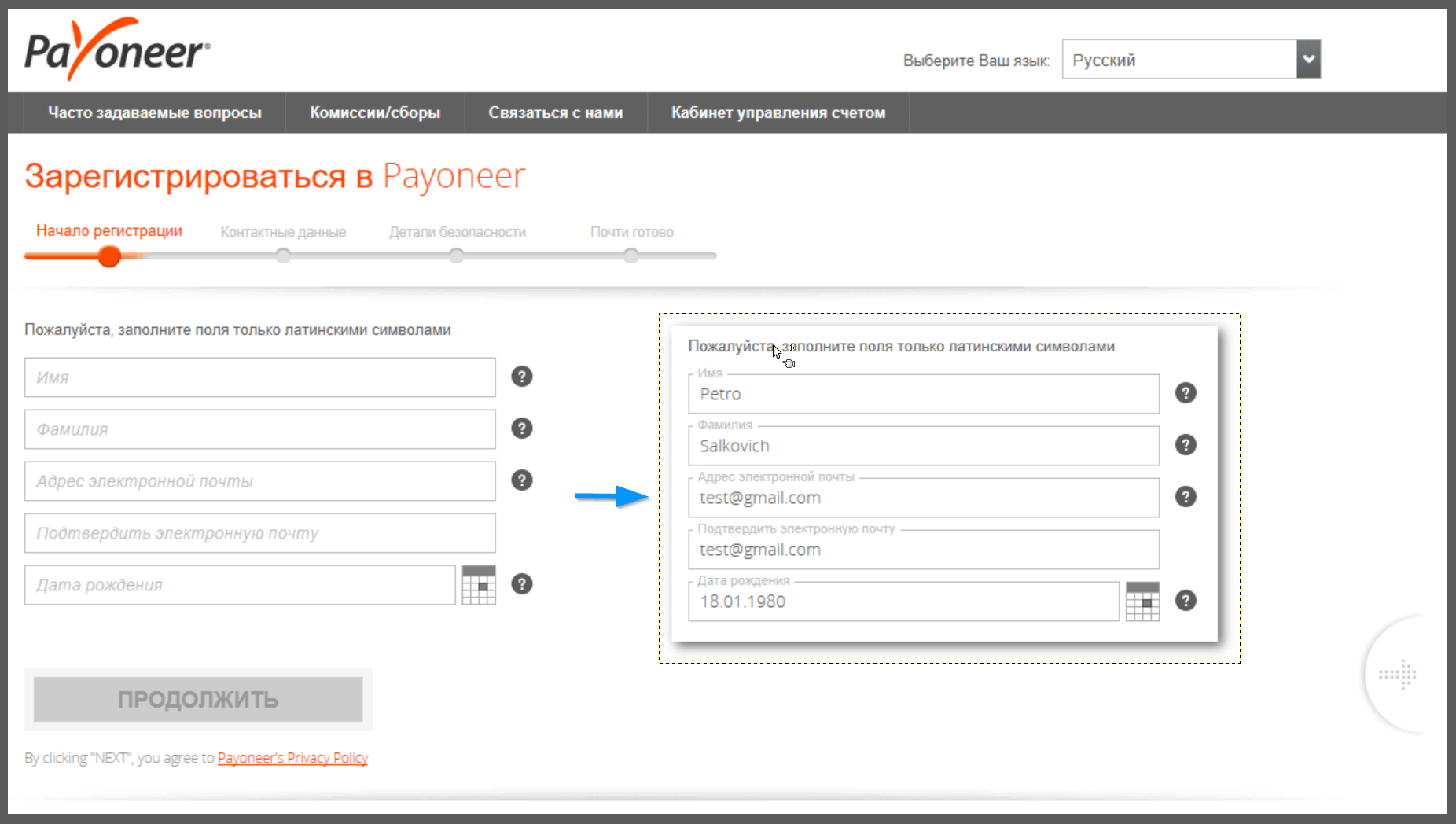The image size is (1456, 824).
Task: Click the field containing 18.01.1980
Action: pyautogui.click(x=903, y=601)
